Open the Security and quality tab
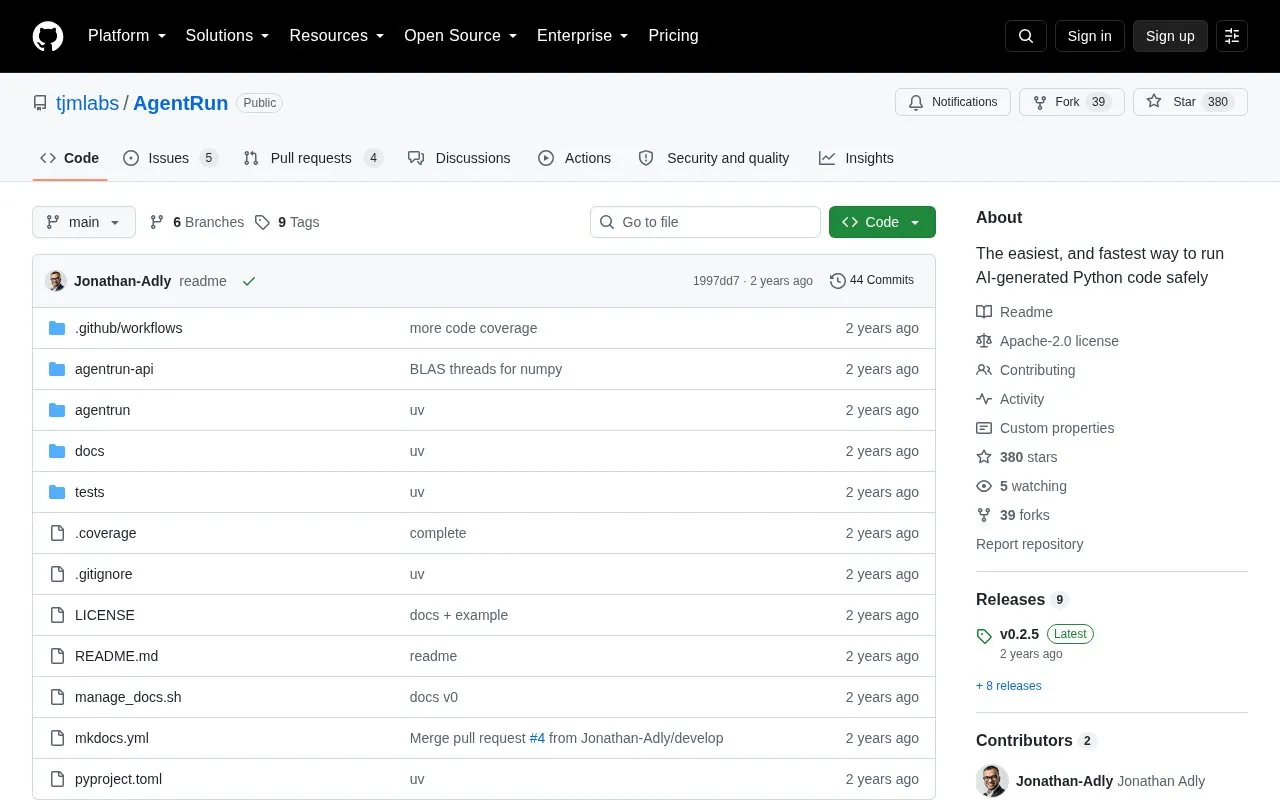Image resolution: width=1280 pixels, height=800 pixels. pos(714,158)
